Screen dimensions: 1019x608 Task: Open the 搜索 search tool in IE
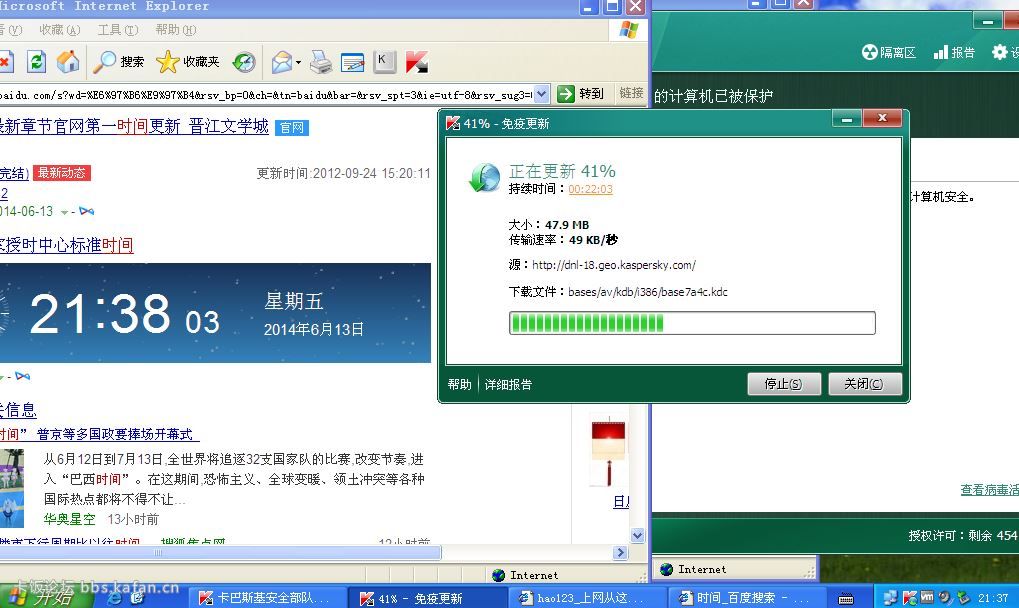118,62
